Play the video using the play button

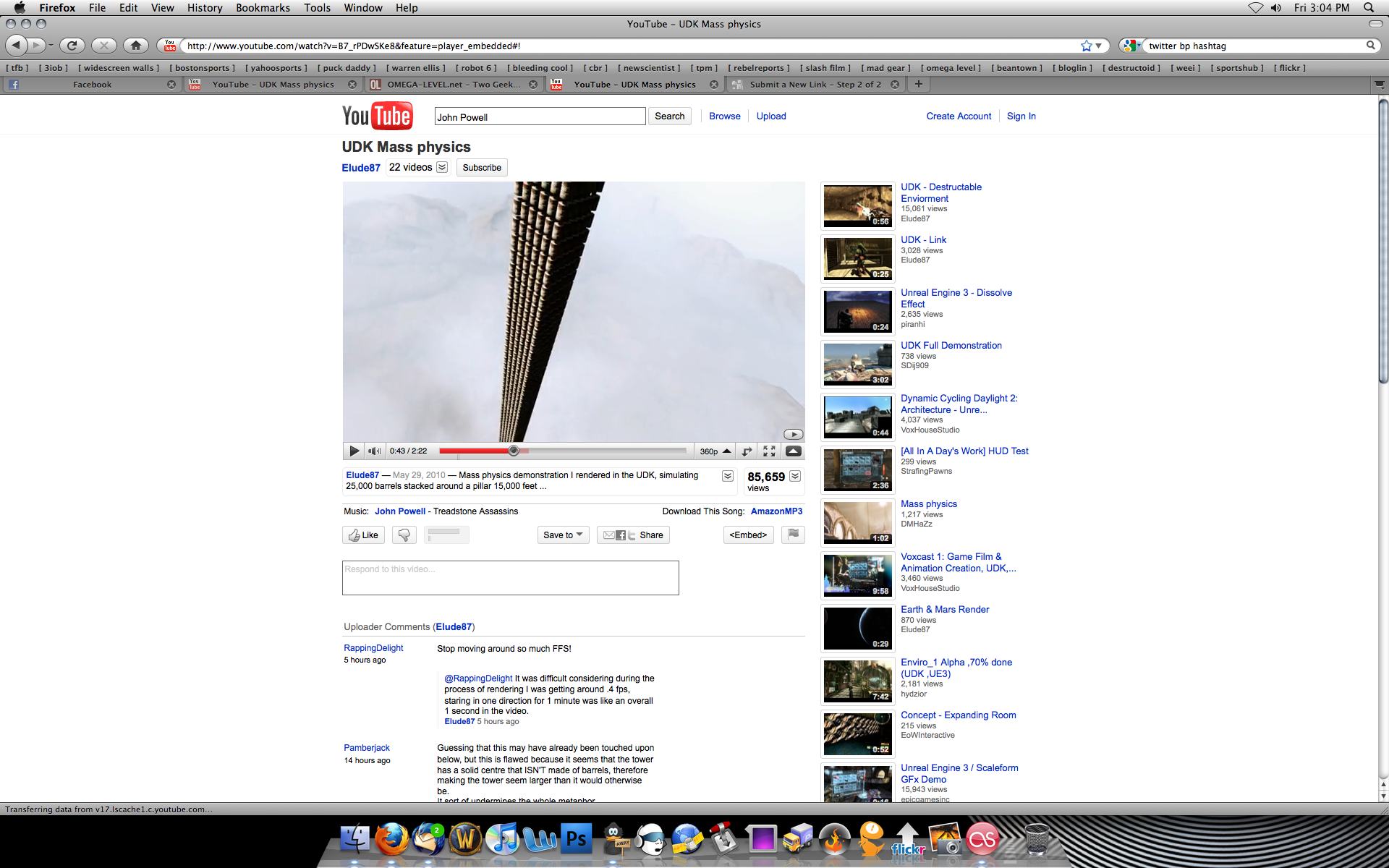point(354,451)
